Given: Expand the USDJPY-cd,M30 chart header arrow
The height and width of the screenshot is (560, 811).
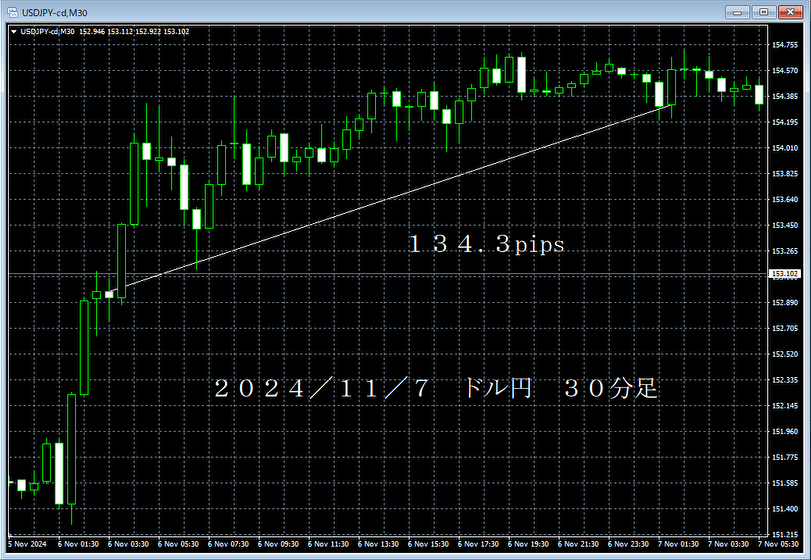Looking at the screenshot, I should [x=14, y=32].
